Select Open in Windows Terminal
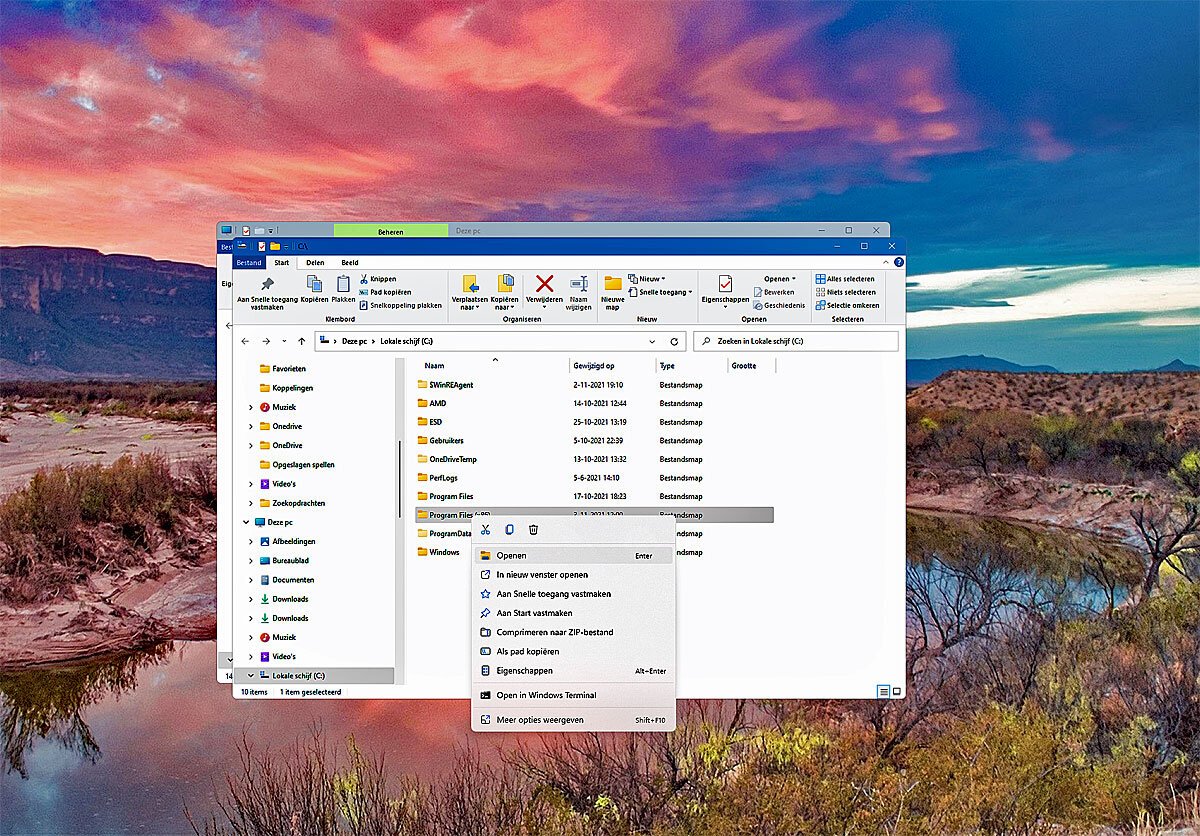This screenshot has height=836, width=1200. click(546, 695)
